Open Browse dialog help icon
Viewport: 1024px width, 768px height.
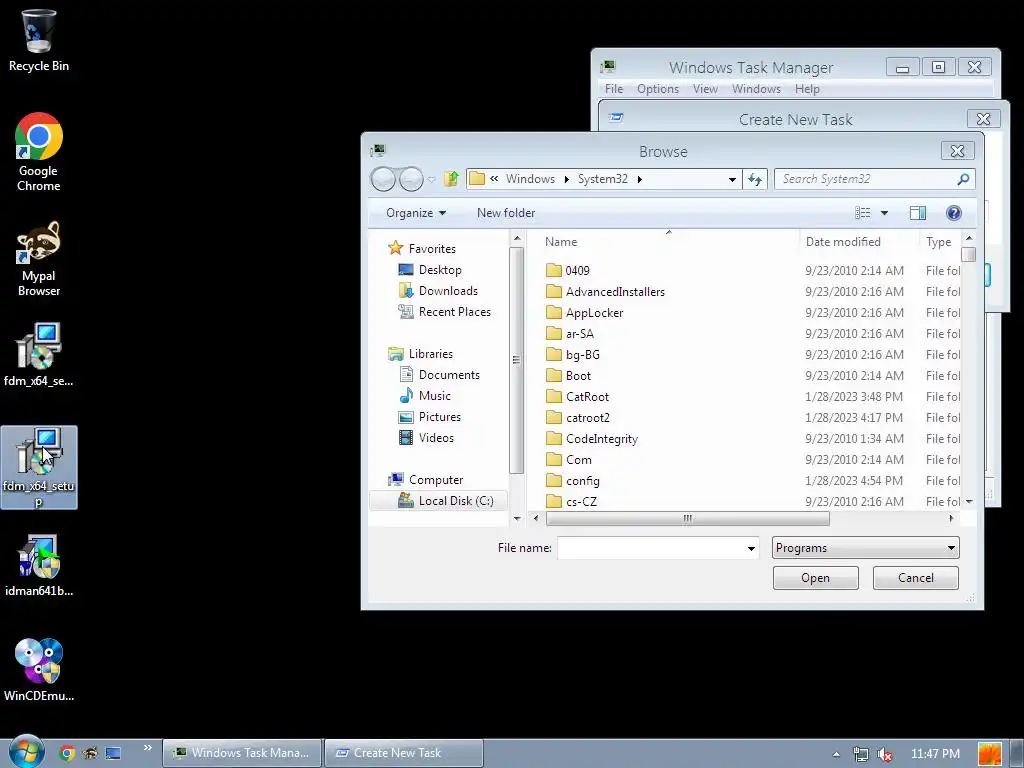[x=953, y=213]
